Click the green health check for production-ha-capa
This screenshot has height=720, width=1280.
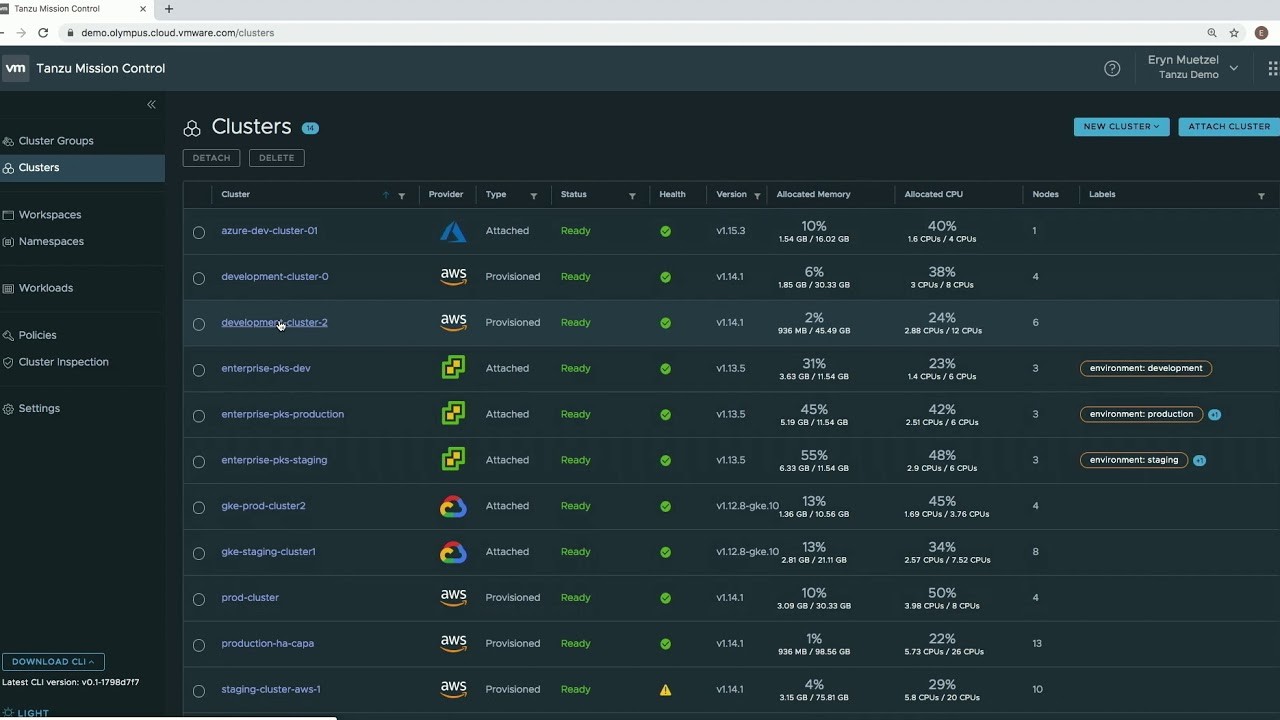pyautogui.click(x=665, y=644)
